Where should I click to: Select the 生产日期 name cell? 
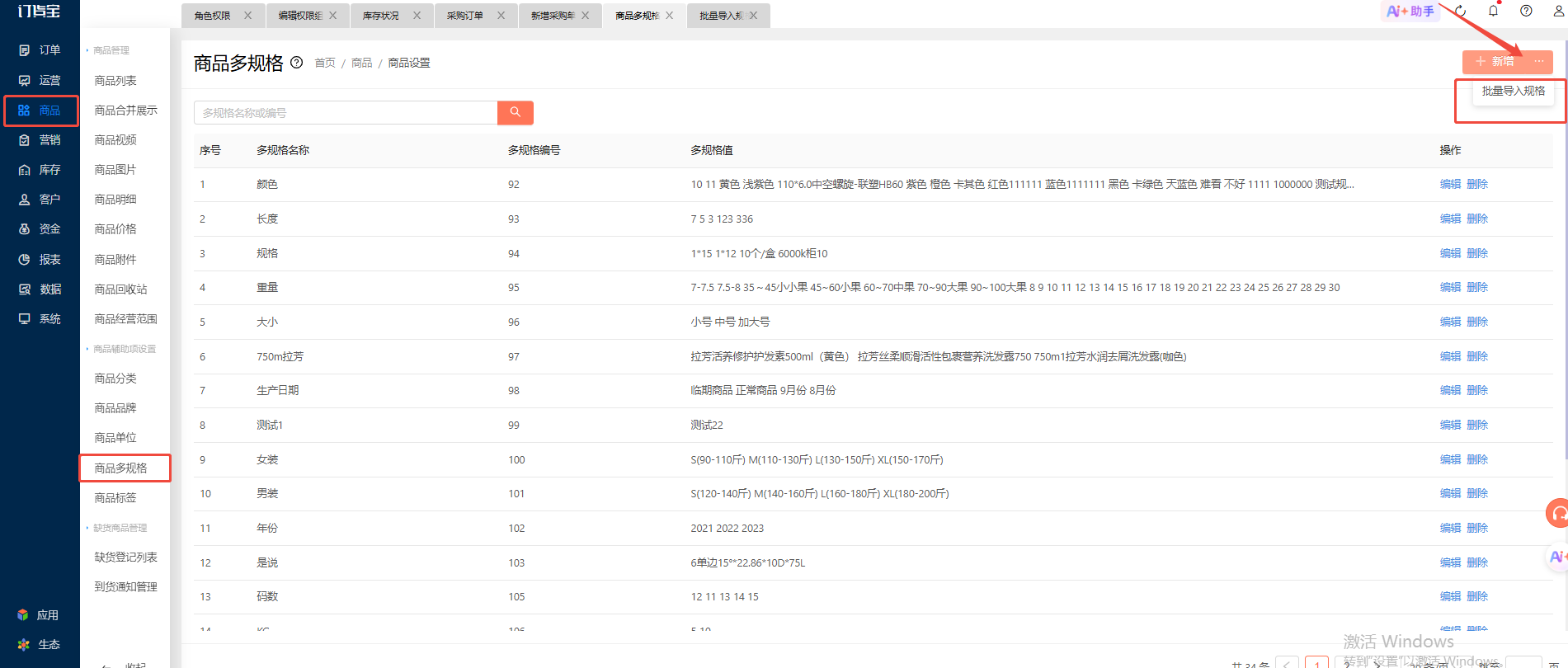coord(278,391)
